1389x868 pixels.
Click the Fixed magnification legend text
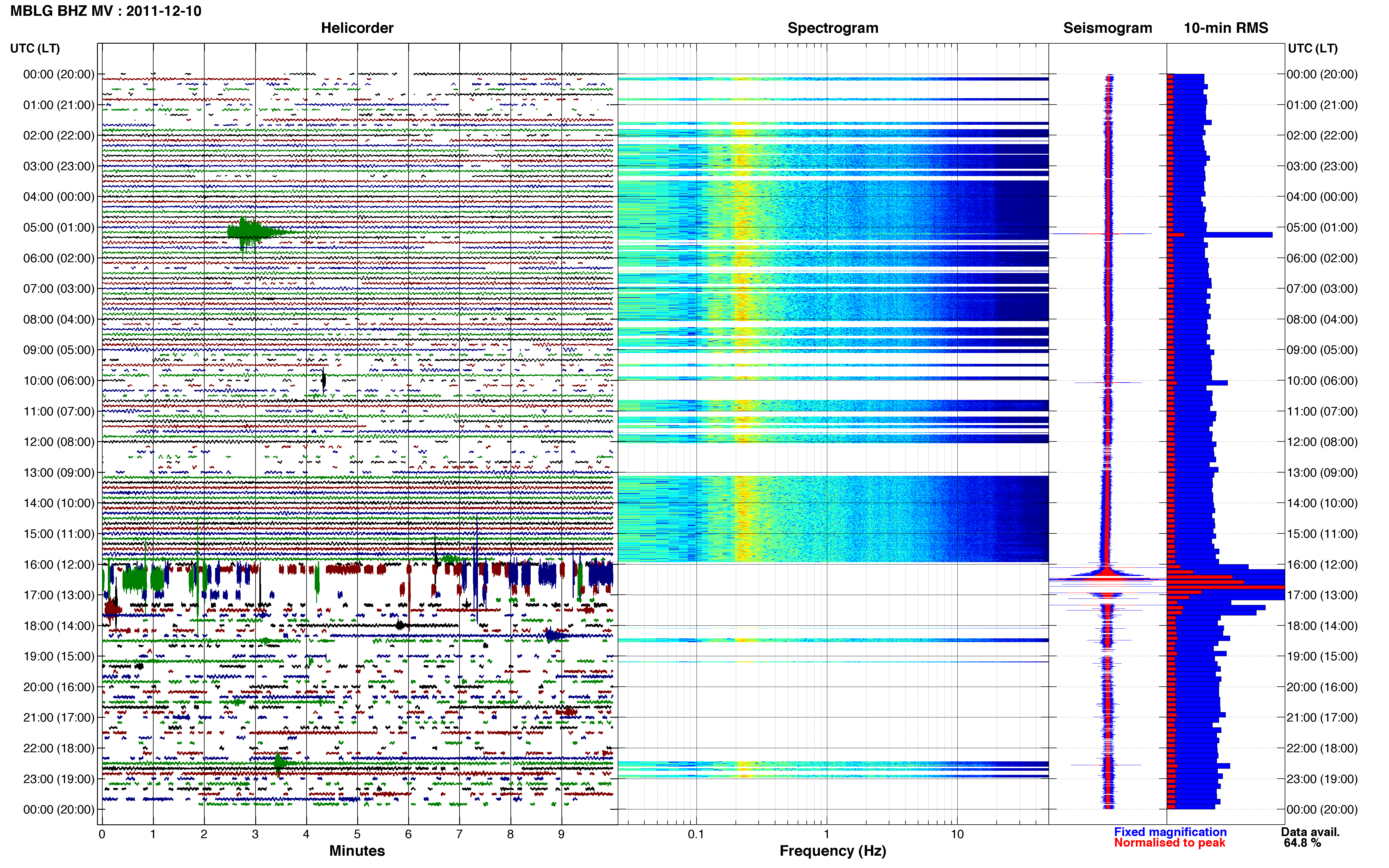pyautogui.click(x=1170, y=832)
